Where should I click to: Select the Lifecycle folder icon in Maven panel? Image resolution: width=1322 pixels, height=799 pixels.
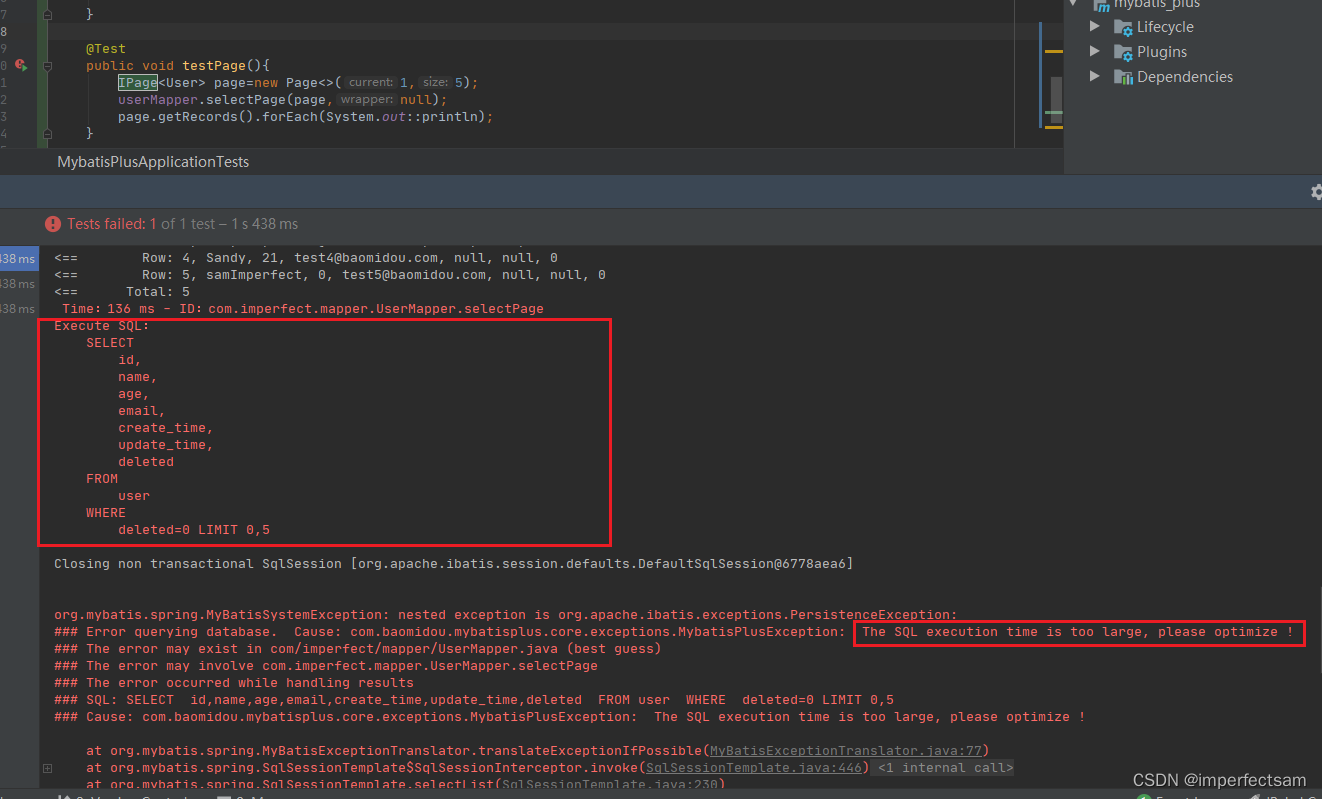click(1123, 27)
